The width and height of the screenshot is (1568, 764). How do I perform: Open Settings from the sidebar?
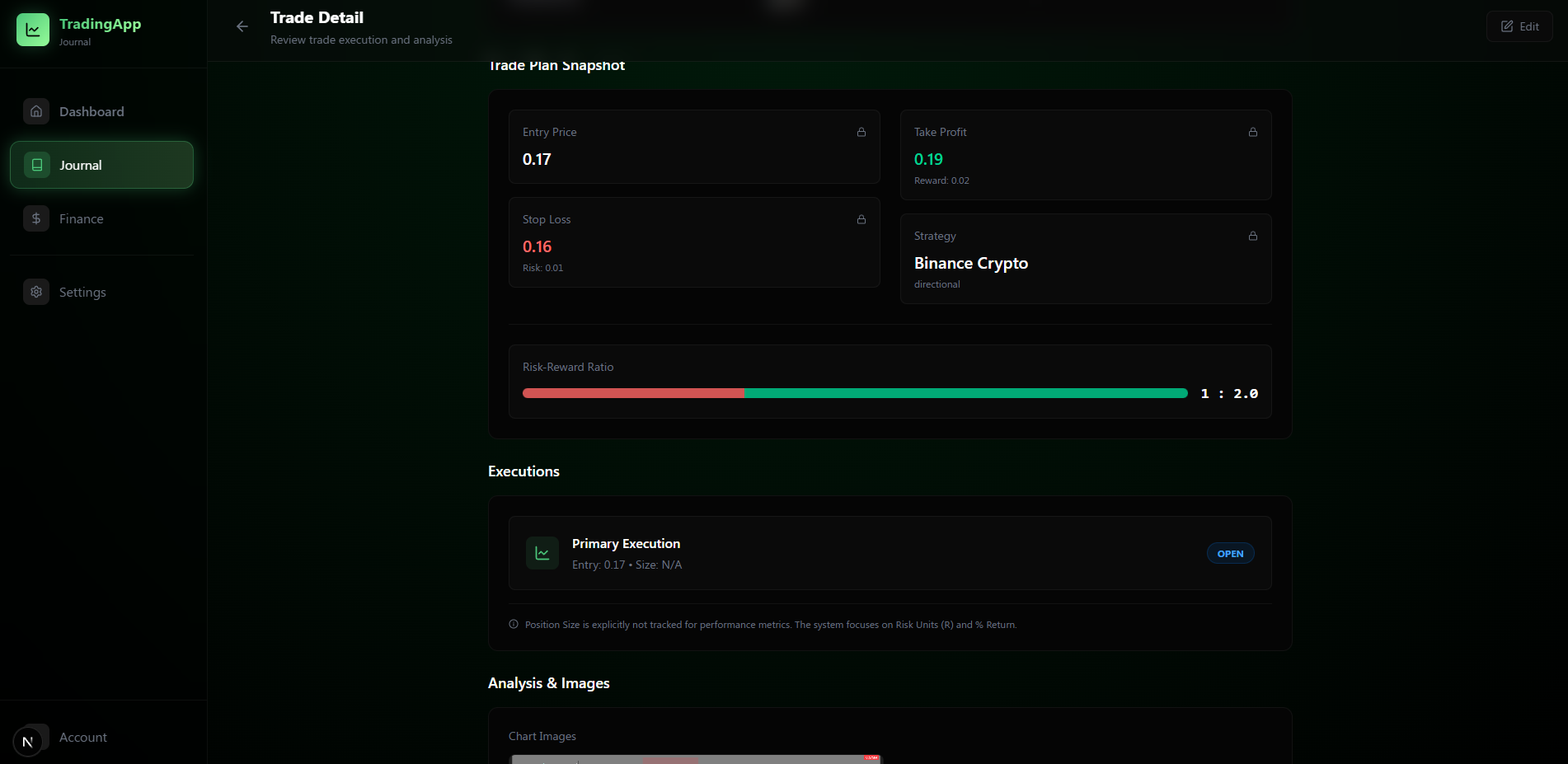click(82, 292)
